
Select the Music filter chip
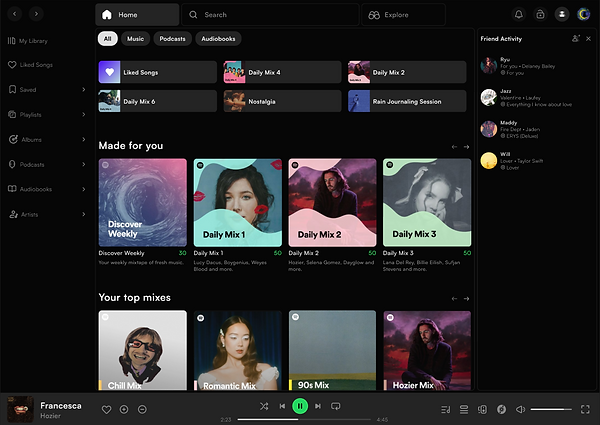point(135,39)
